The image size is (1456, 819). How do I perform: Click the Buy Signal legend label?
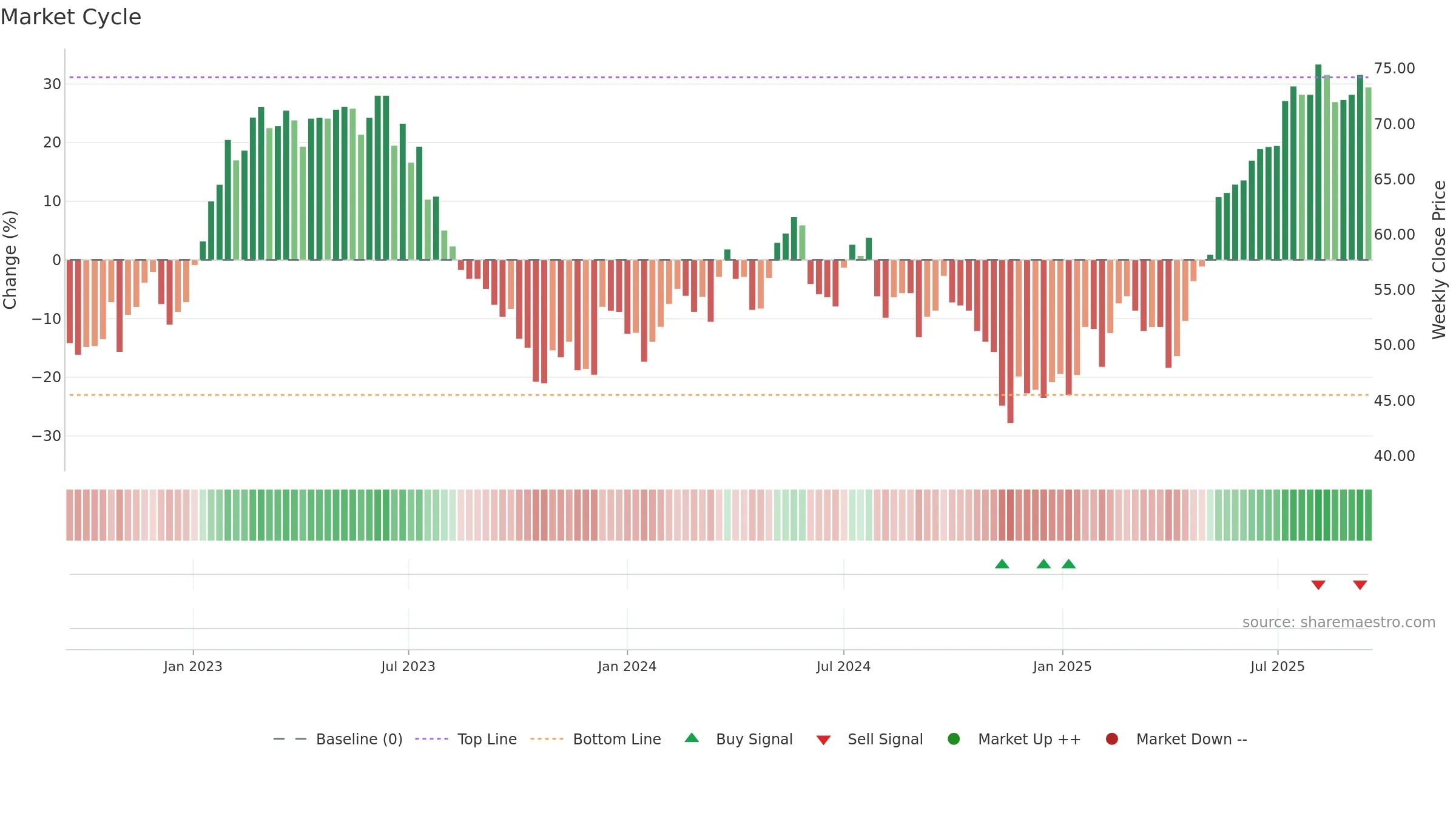(x=754, y=739)
